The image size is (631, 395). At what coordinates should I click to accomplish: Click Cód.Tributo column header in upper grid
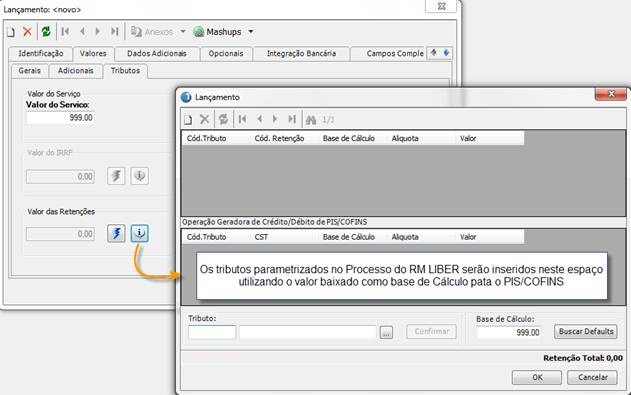pyautogui.click(x=216, y=138)
